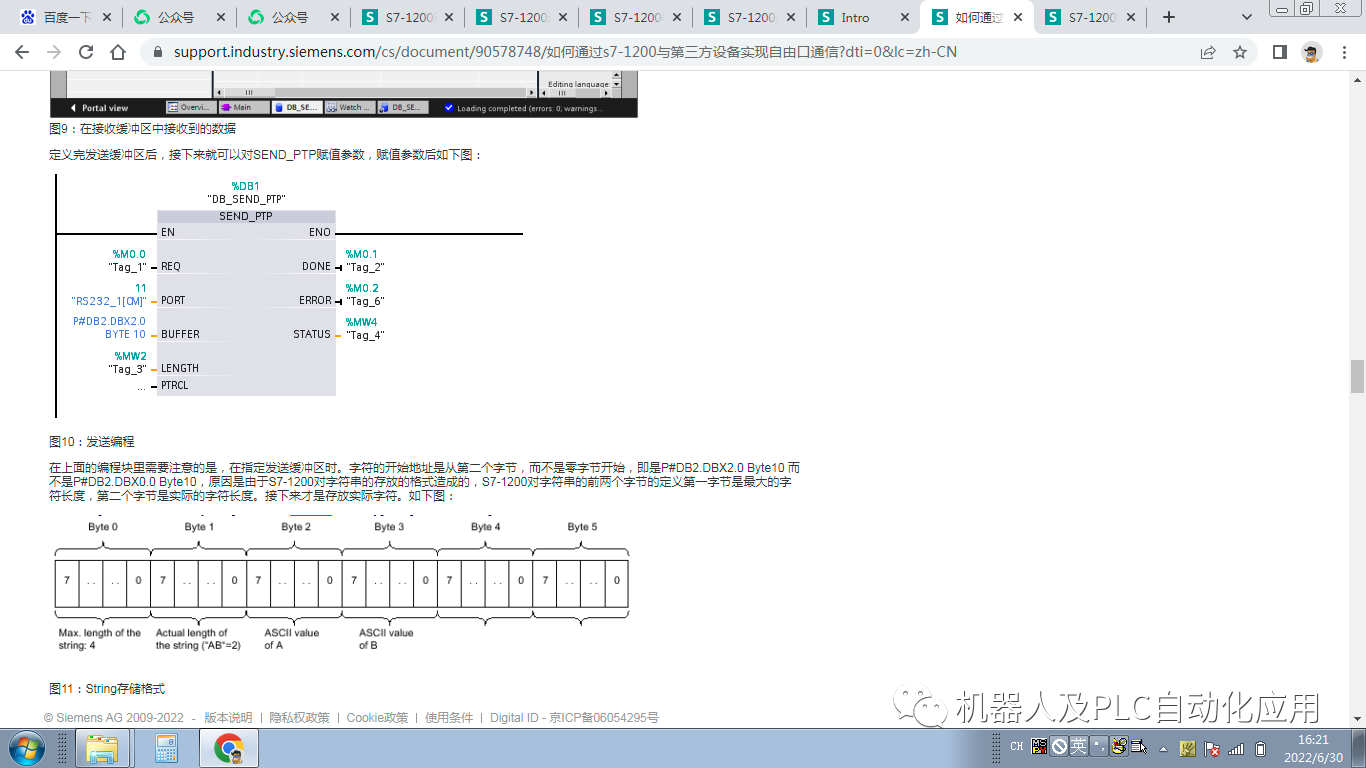The width and height of the screenshot is (1366, 768).
Task: Toggle the 英 Chinese/English input mode
Action: (1078, 746)
